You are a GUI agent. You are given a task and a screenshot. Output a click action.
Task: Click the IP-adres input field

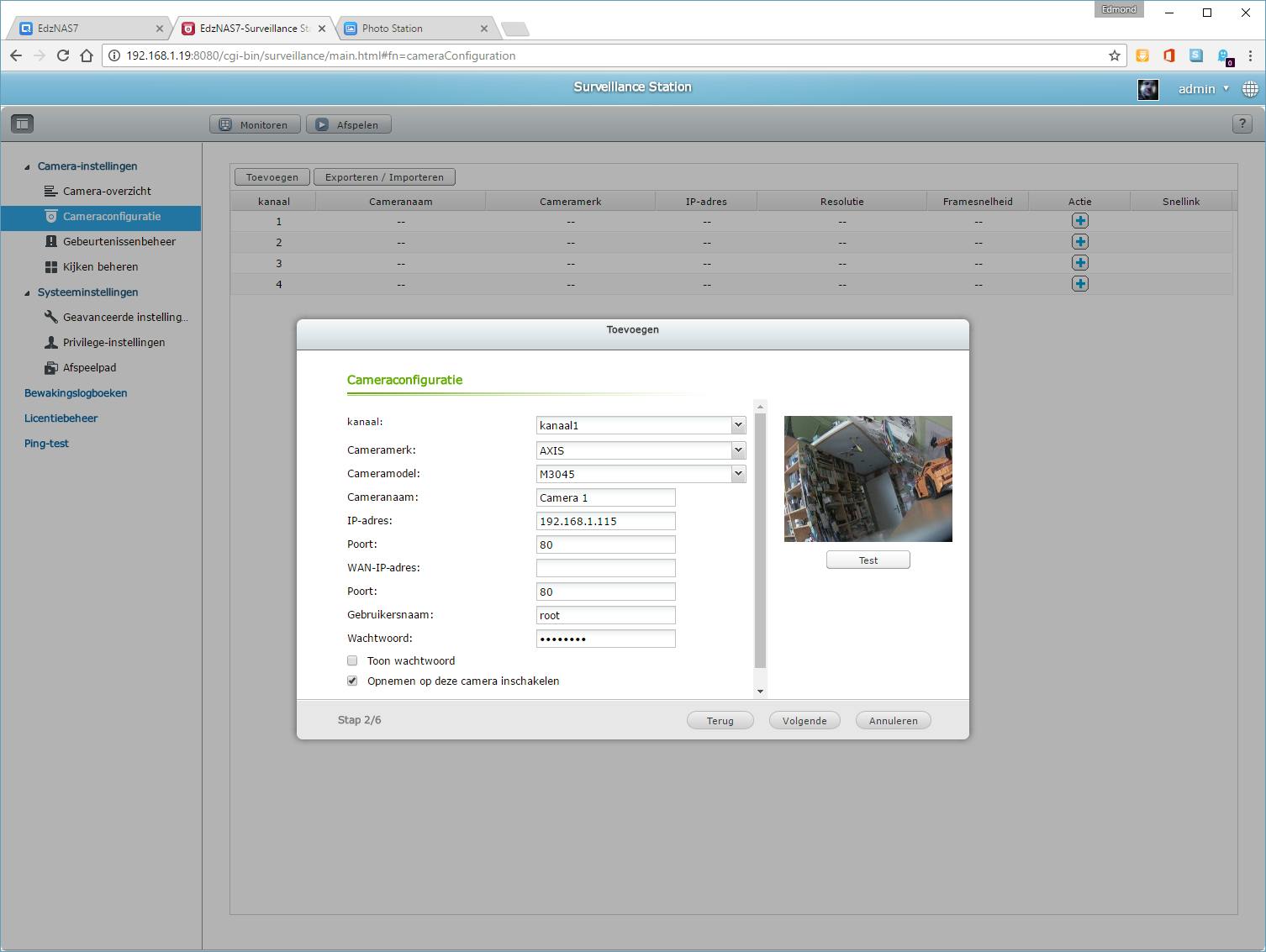click(x=605, y=522)
